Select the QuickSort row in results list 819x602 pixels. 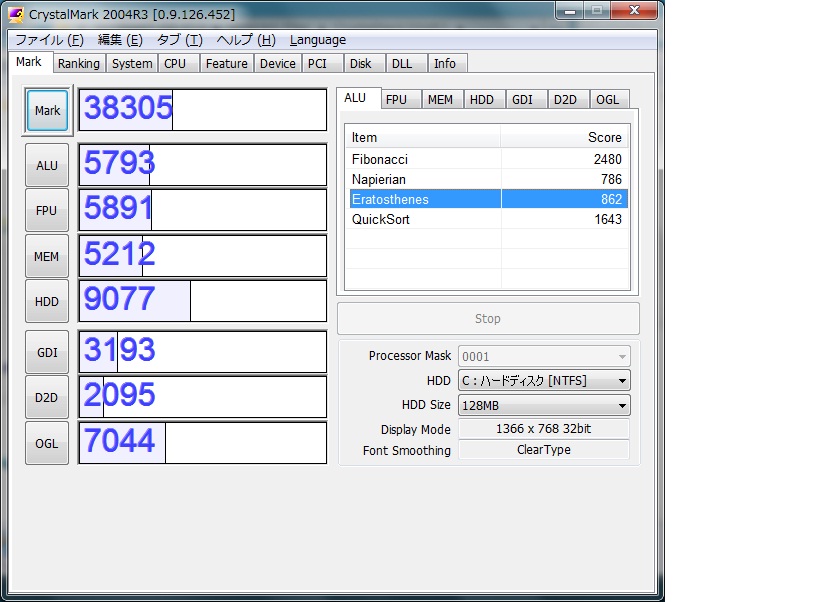tap(486, 219)
